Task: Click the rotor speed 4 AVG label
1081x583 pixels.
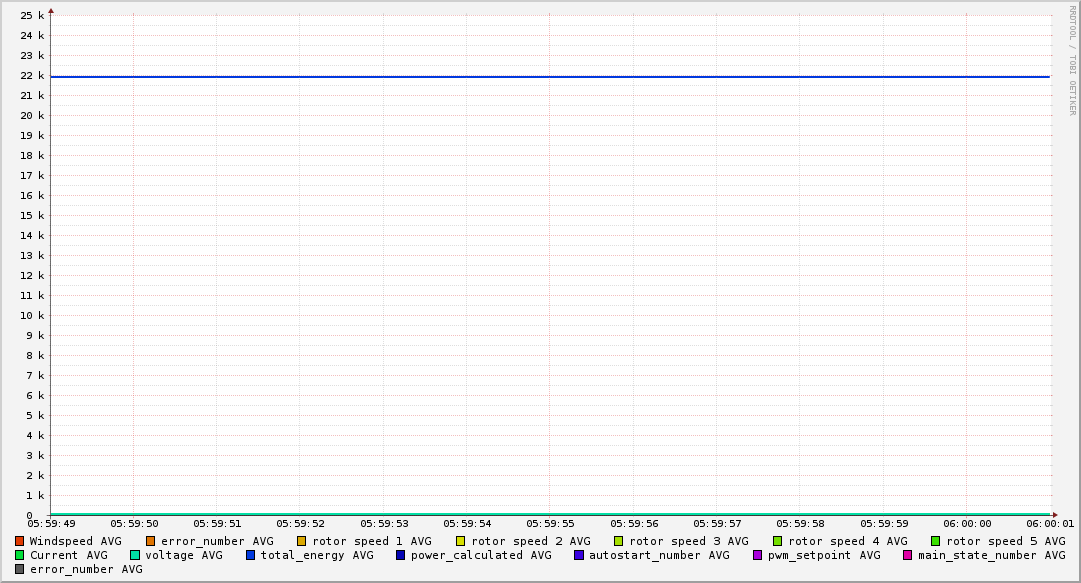Action: pos(847,541)
